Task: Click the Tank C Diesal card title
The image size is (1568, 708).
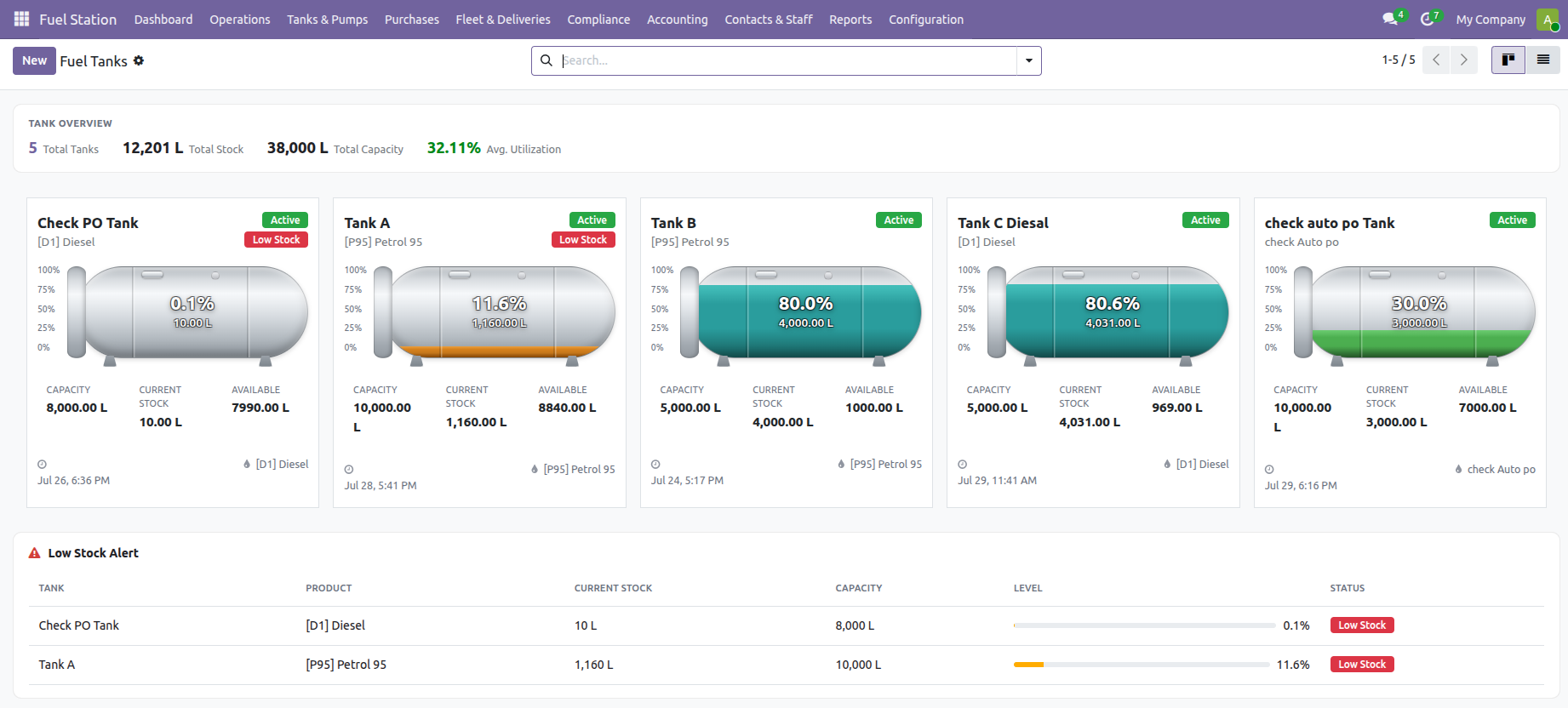Action: tap(1003, 223)
